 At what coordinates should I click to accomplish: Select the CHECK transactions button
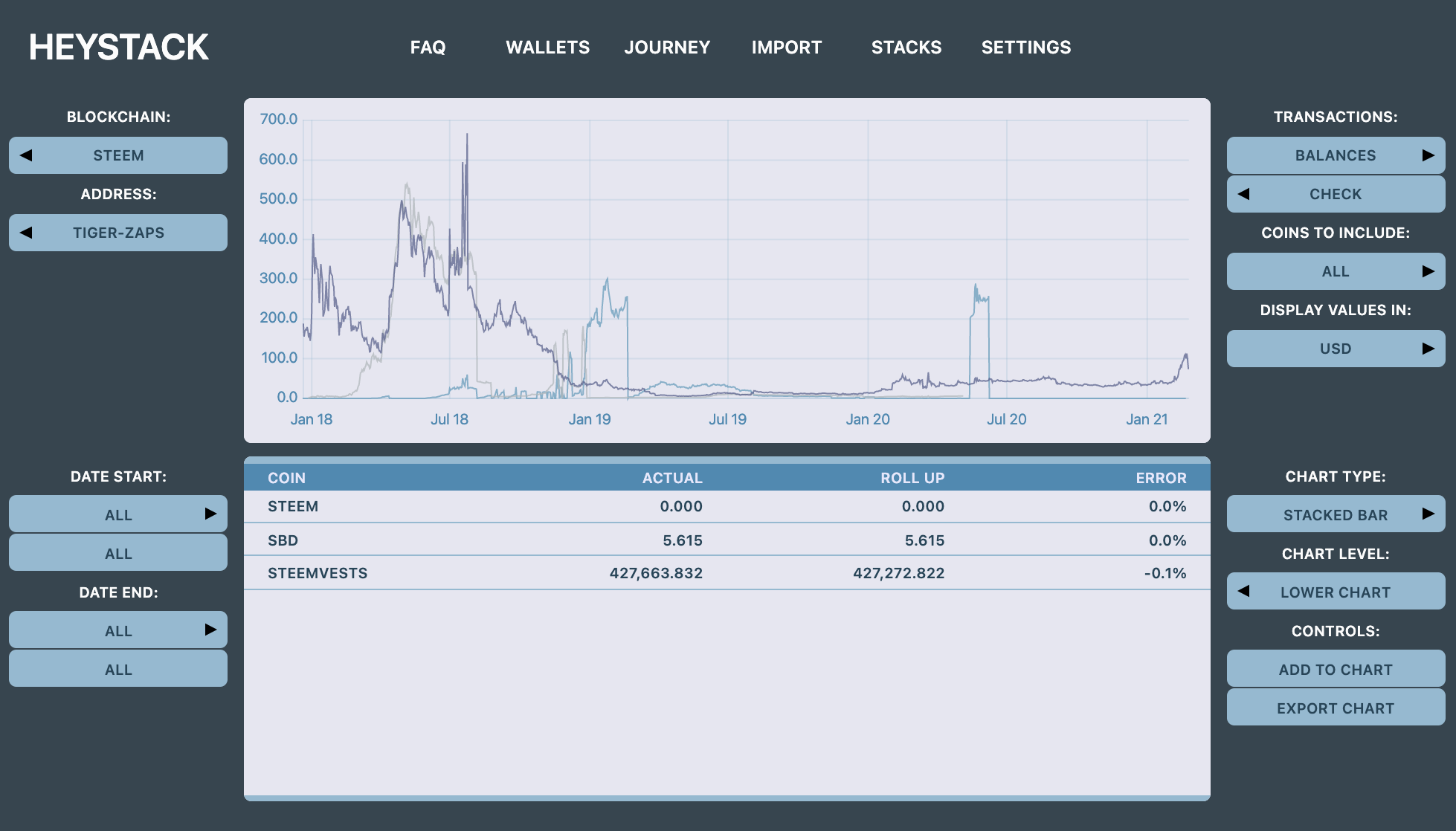click(x=1336, y=194)
